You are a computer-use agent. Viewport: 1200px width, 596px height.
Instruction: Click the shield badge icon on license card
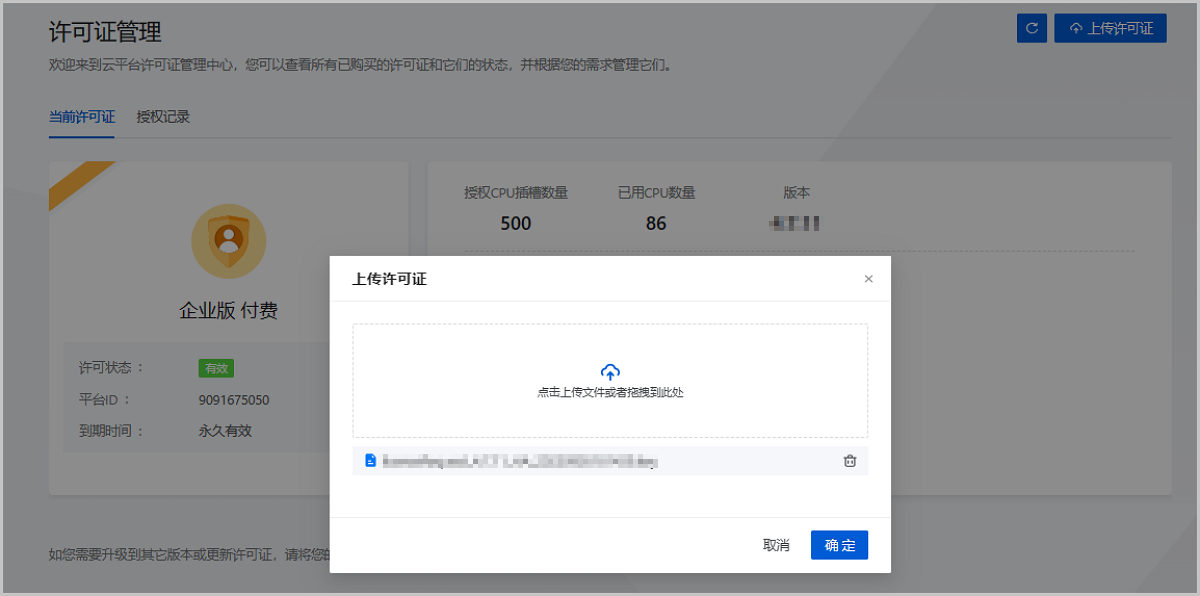[228, 240]
